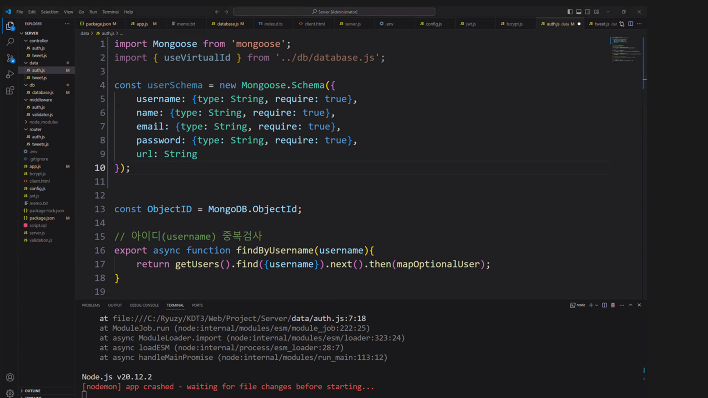Open the Run and Debug view

(10, 75)
